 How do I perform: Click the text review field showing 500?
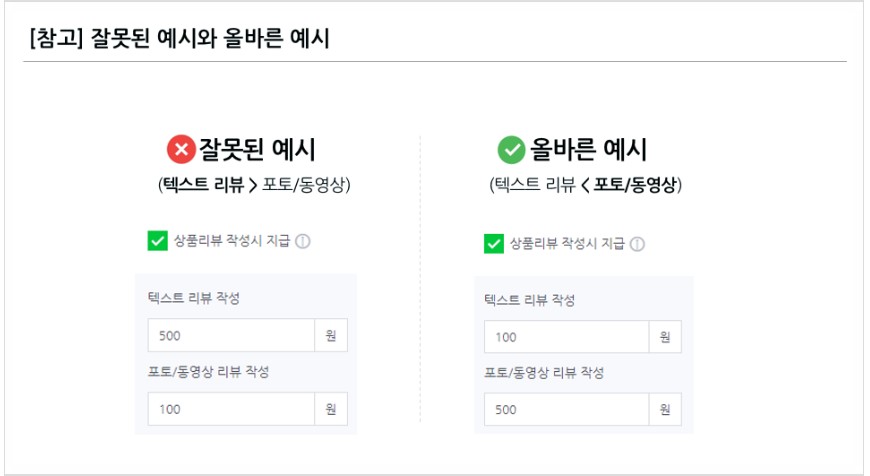(230, 336)
